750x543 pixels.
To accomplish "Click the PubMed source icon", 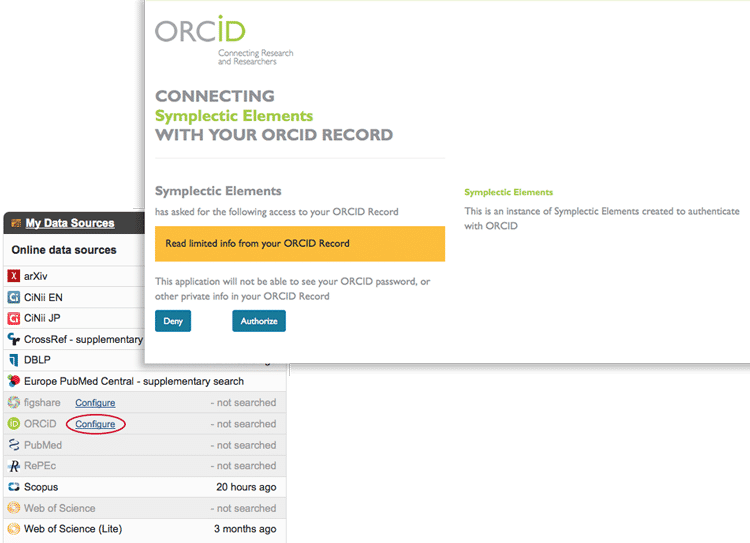I will pos(14,445).
